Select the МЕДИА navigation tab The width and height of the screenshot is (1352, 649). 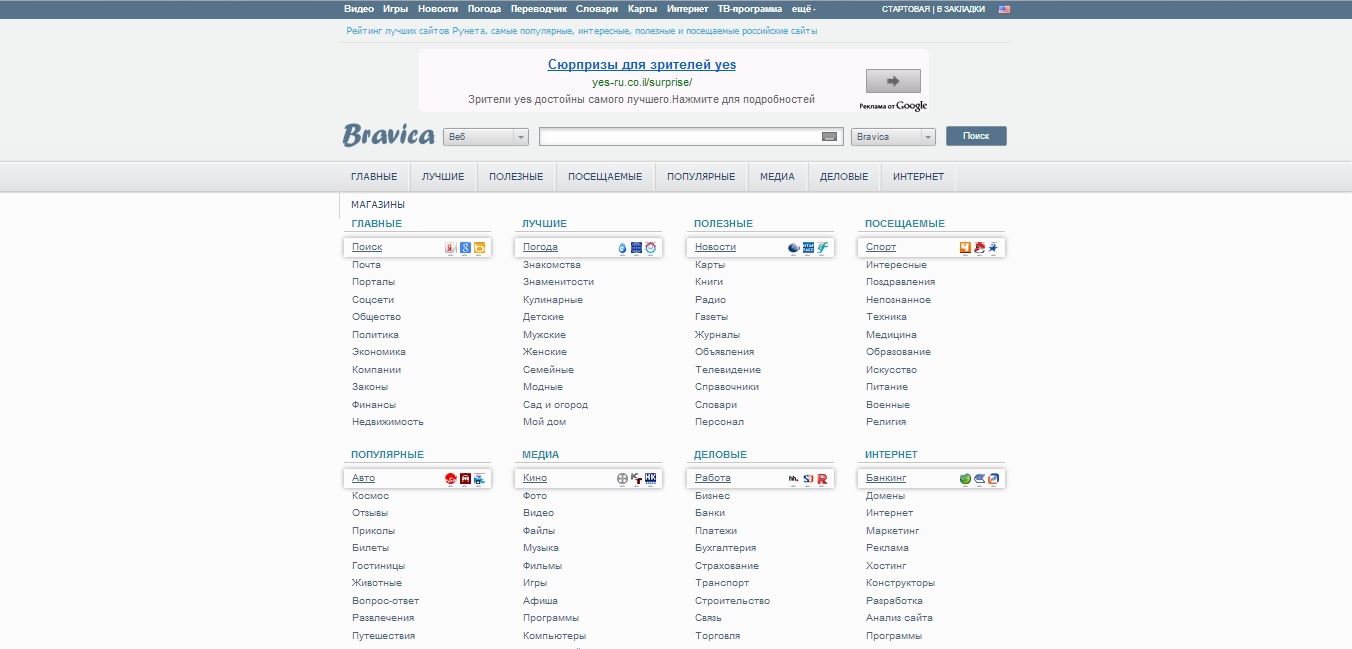click(x=777, y=177)
